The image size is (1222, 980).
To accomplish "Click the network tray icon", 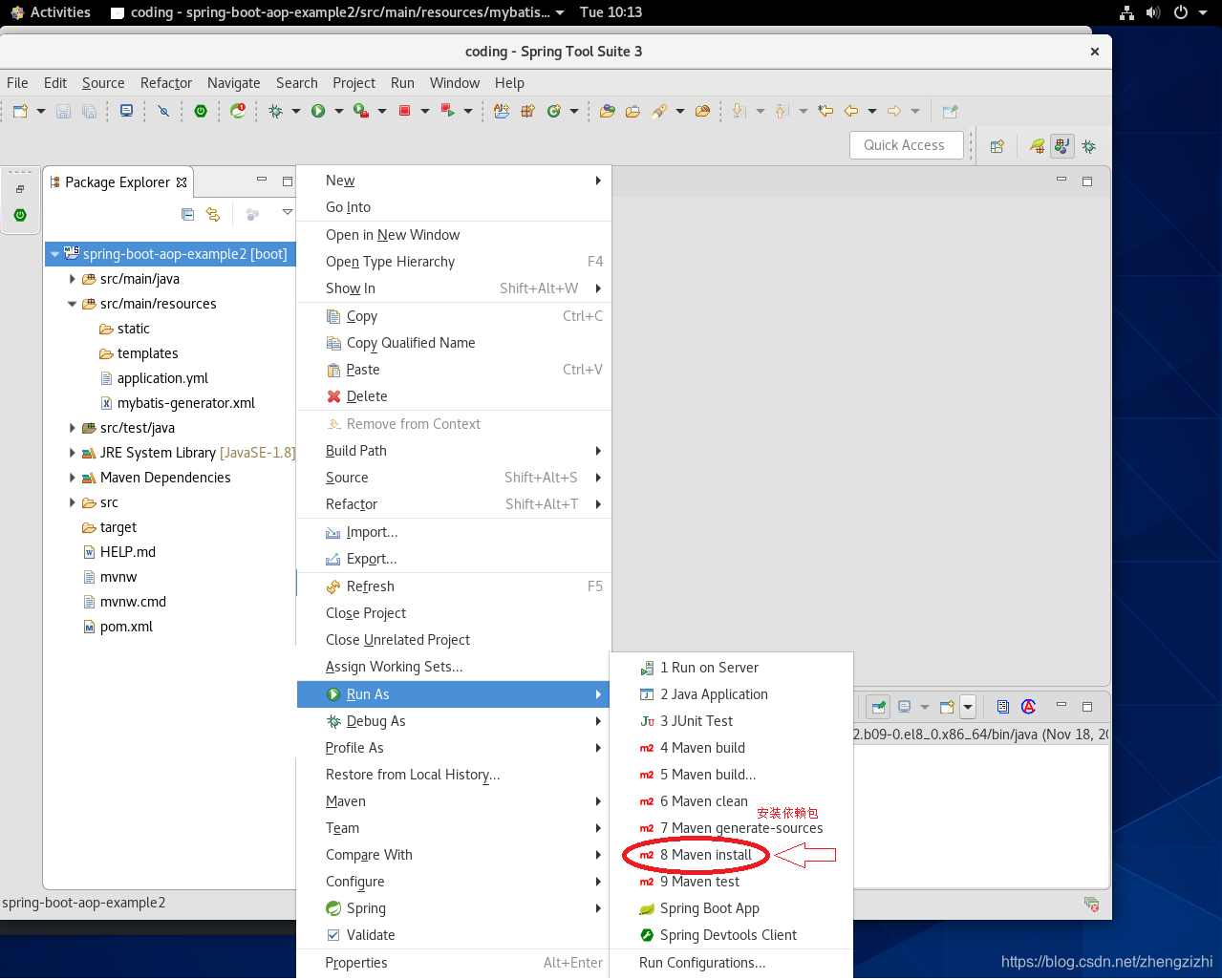I will pos(1127,12).
